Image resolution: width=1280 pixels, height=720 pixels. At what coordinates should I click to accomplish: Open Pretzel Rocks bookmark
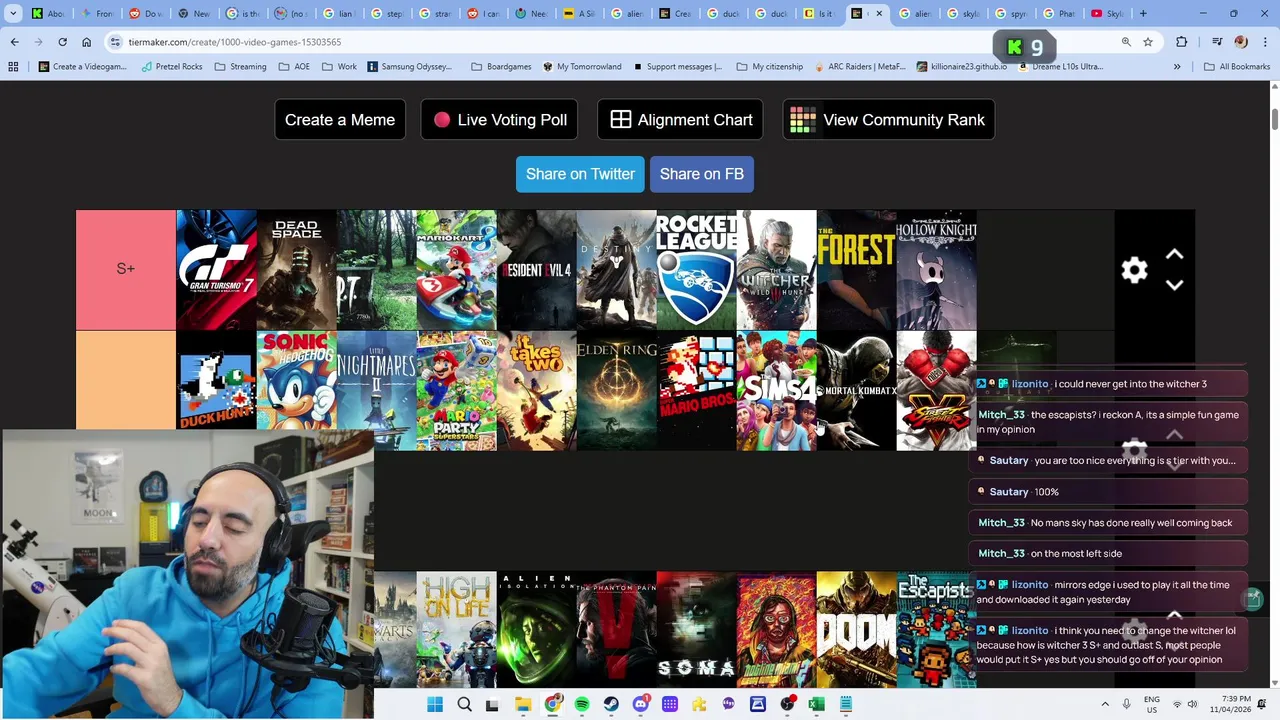point(174,67)
